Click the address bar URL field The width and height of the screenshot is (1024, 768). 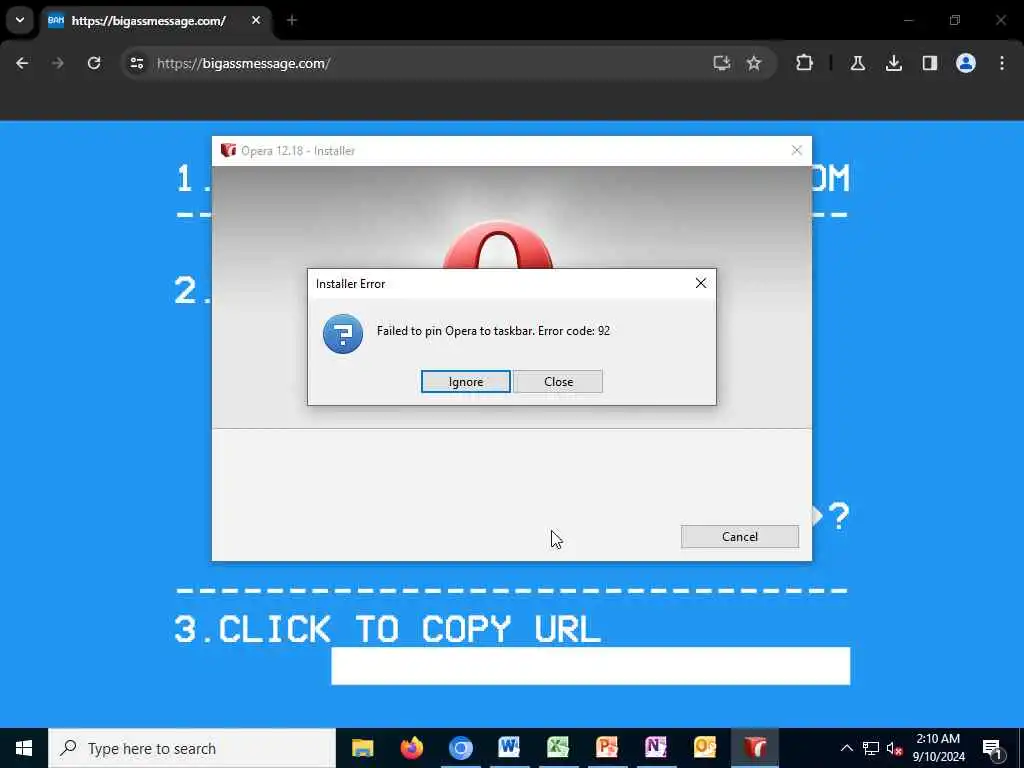[x=418, y=63]
